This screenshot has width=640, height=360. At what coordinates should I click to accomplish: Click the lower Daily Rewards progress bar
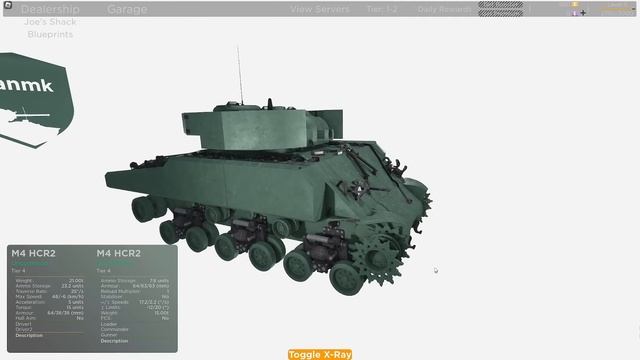pos(500,13)
